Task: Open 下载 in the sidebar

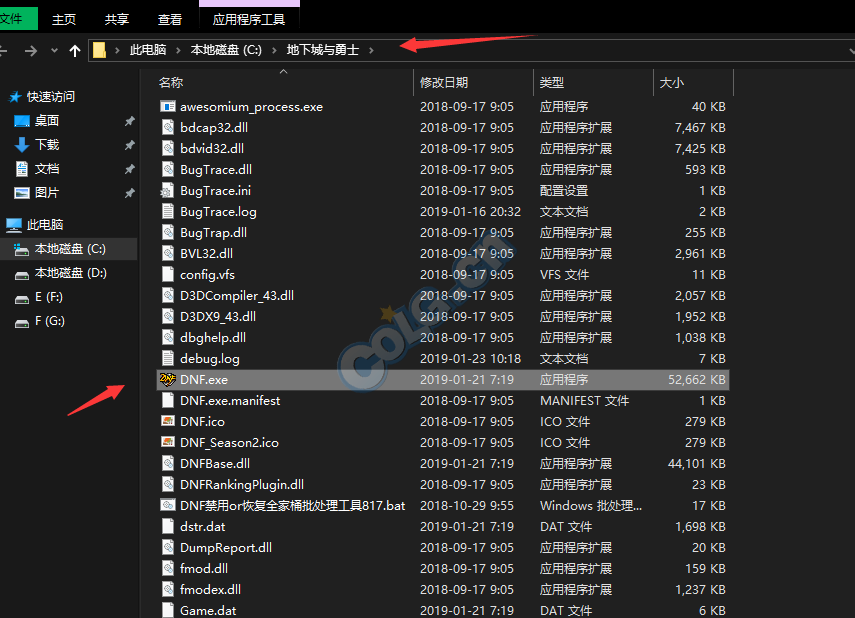Action: (x=47, y=145)
